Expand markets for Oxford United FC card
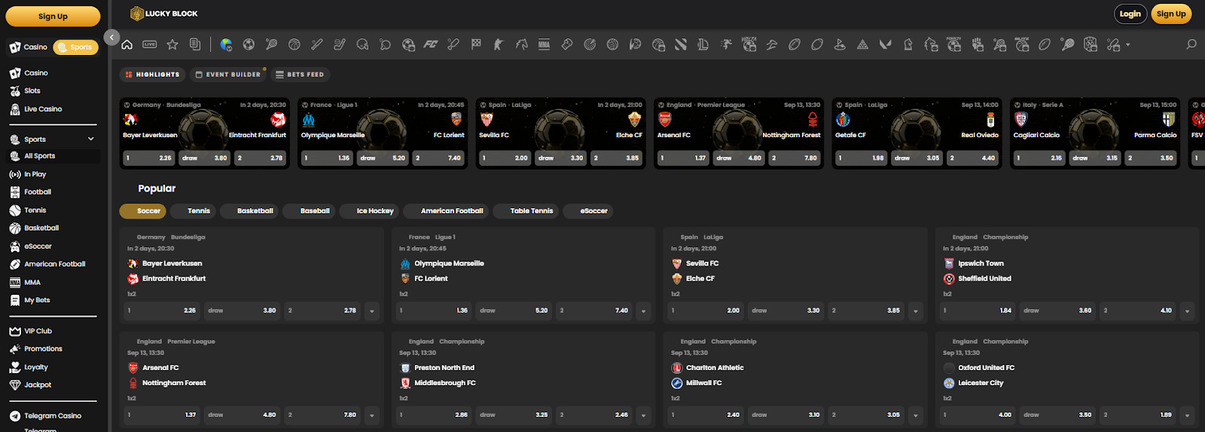This screenshot has width=1205, height=432. (1189, 415)
